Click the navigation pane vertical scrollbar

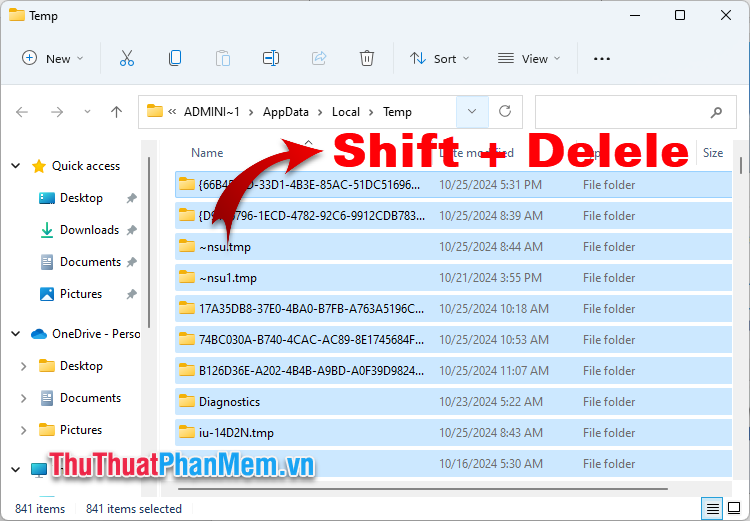pyautogui.click(x=149, y=243)
